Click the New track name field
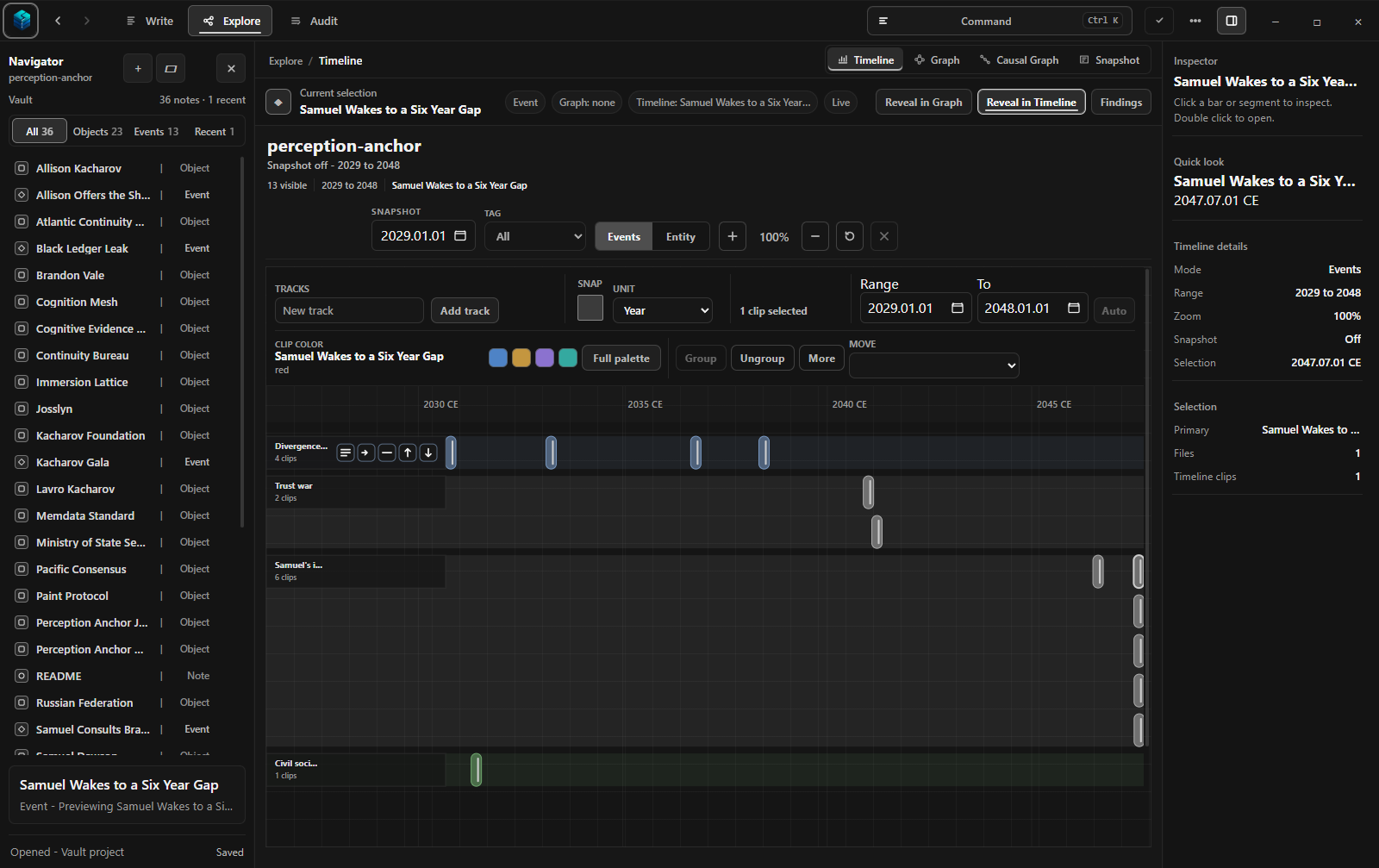Viewport: 1379px width, 868px height. (x=349, y=310)
